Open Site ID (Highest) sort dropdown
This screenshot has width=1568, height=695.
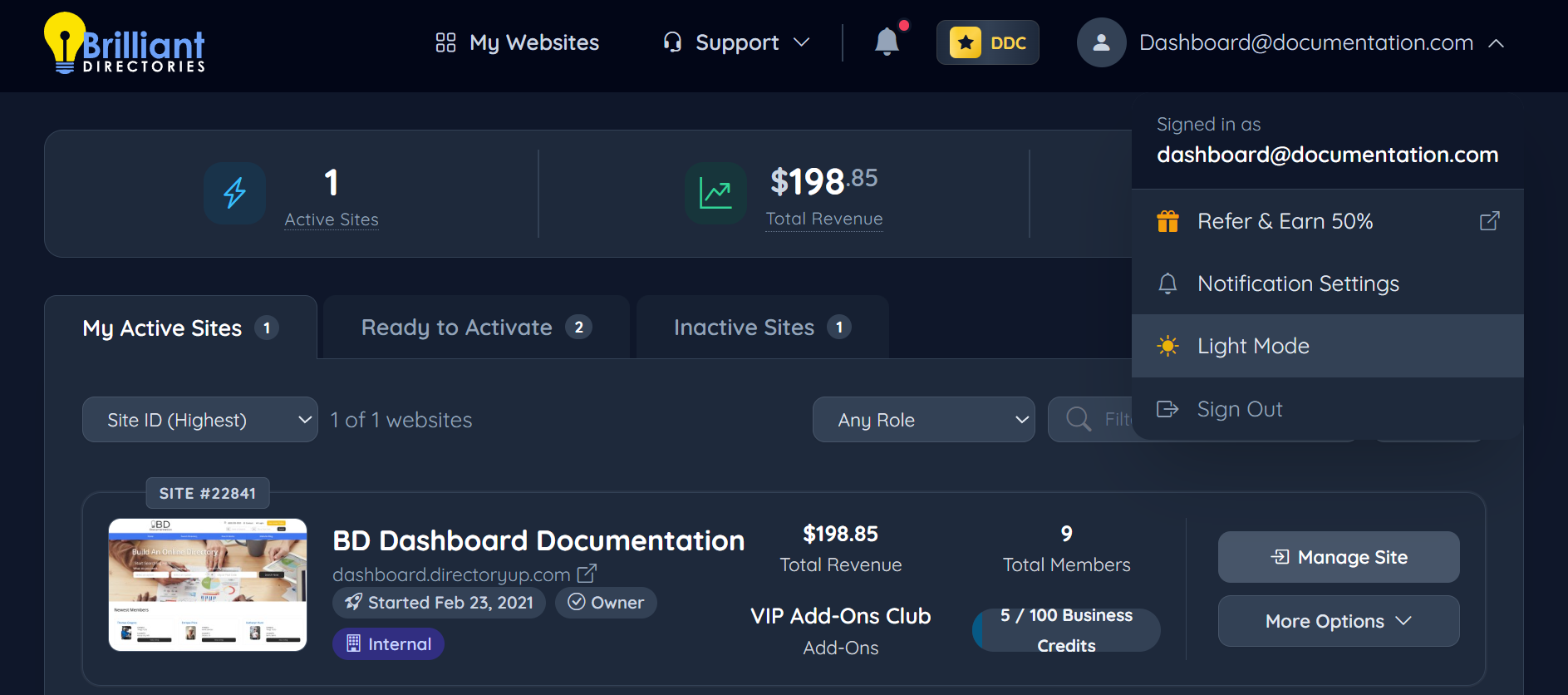coord(199,420)
